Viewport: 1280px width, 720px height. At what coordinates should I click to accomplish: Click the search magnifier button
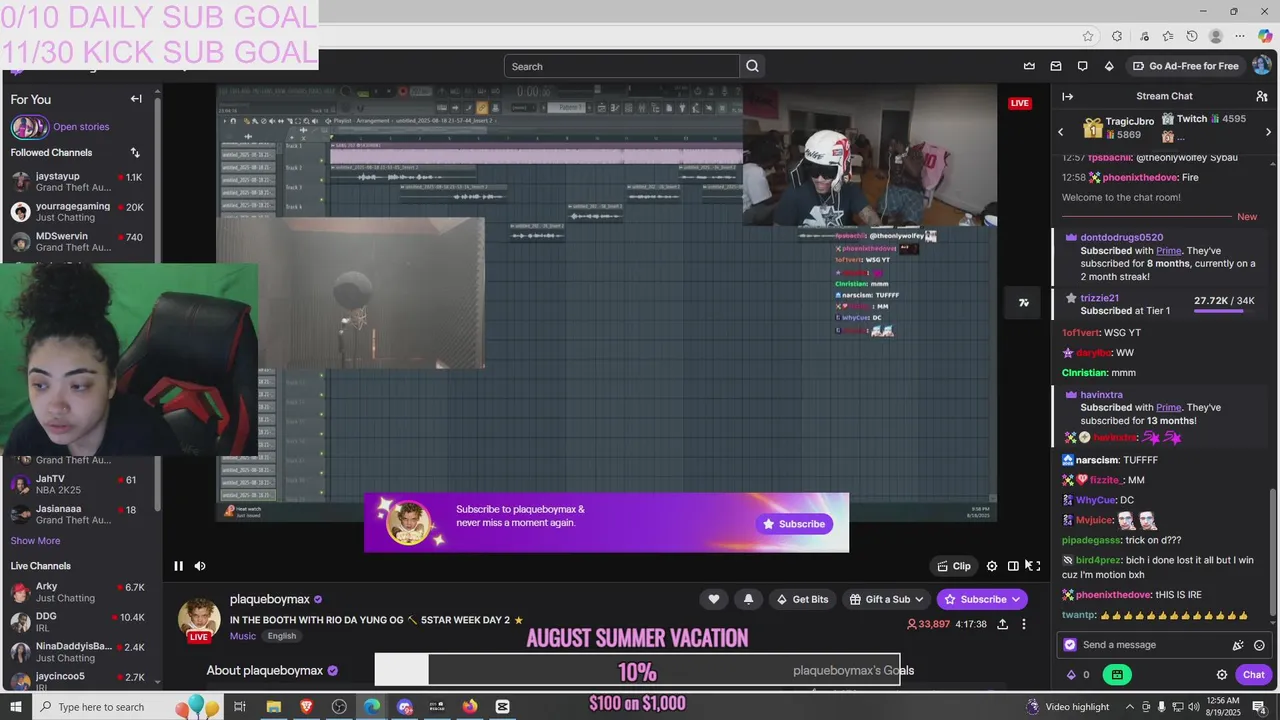pyautogui.click(x=753, y=66)
